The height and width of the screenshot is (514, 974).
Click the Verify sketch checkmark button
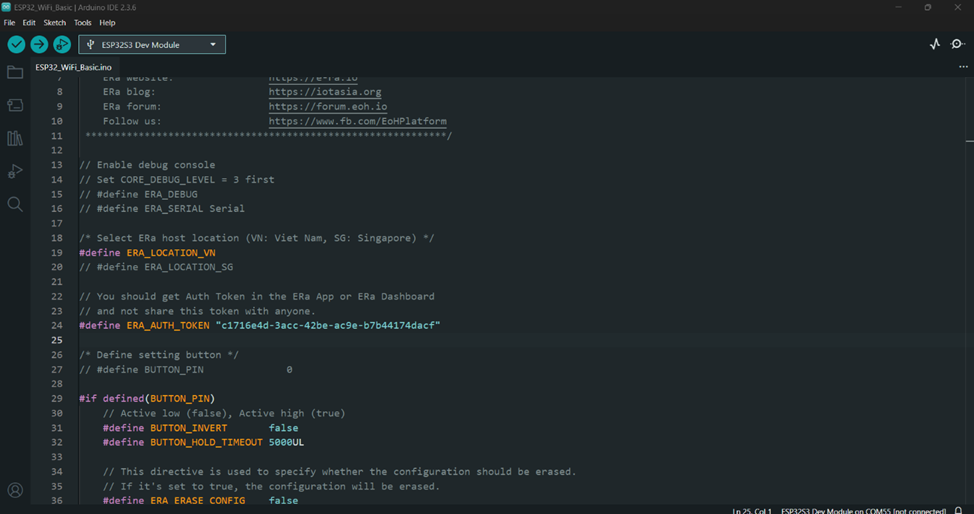[x=16, y=44]
